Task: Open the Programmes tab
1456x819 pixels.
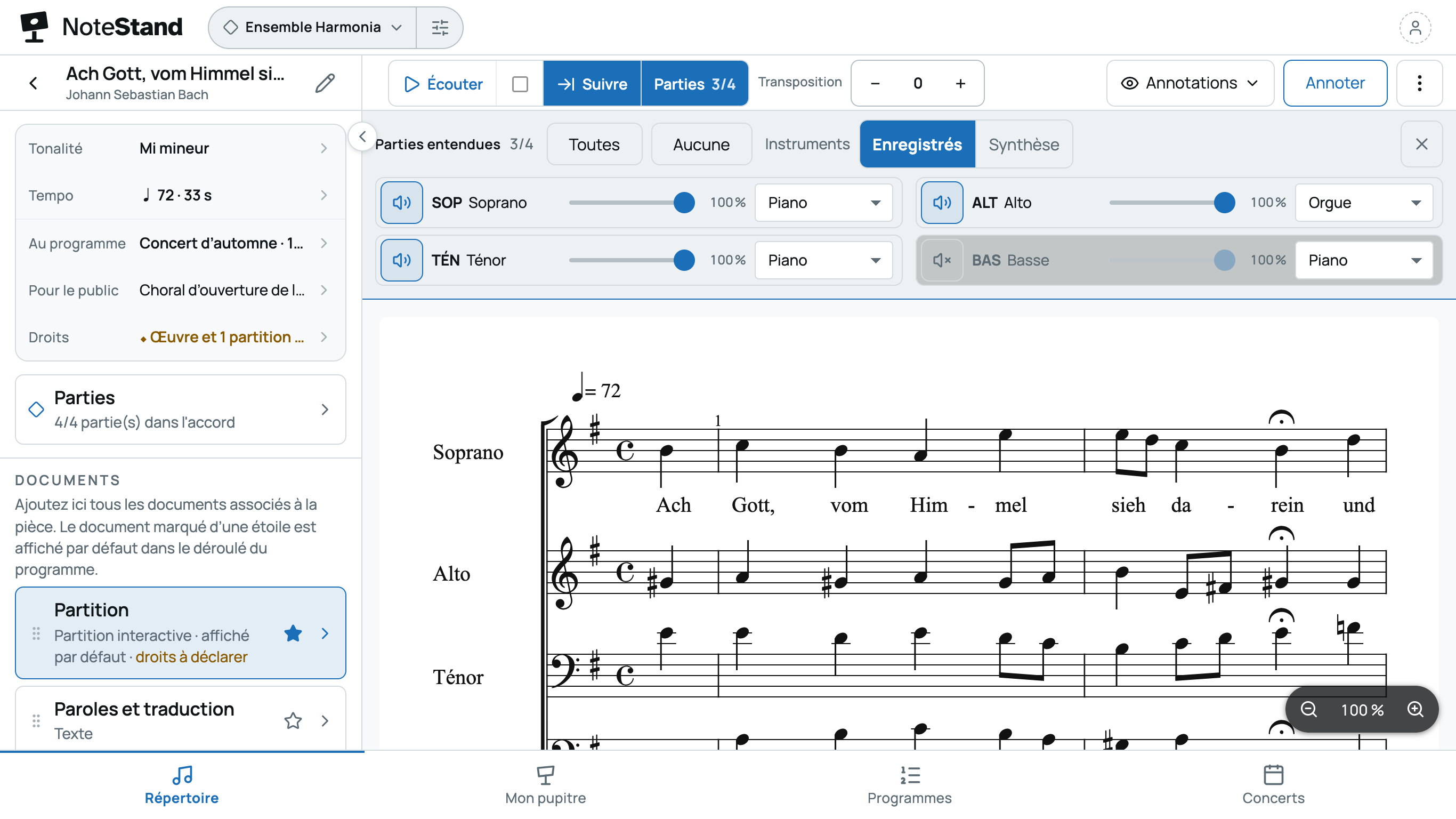Action: pyautogui.click(x=909, y=785)
